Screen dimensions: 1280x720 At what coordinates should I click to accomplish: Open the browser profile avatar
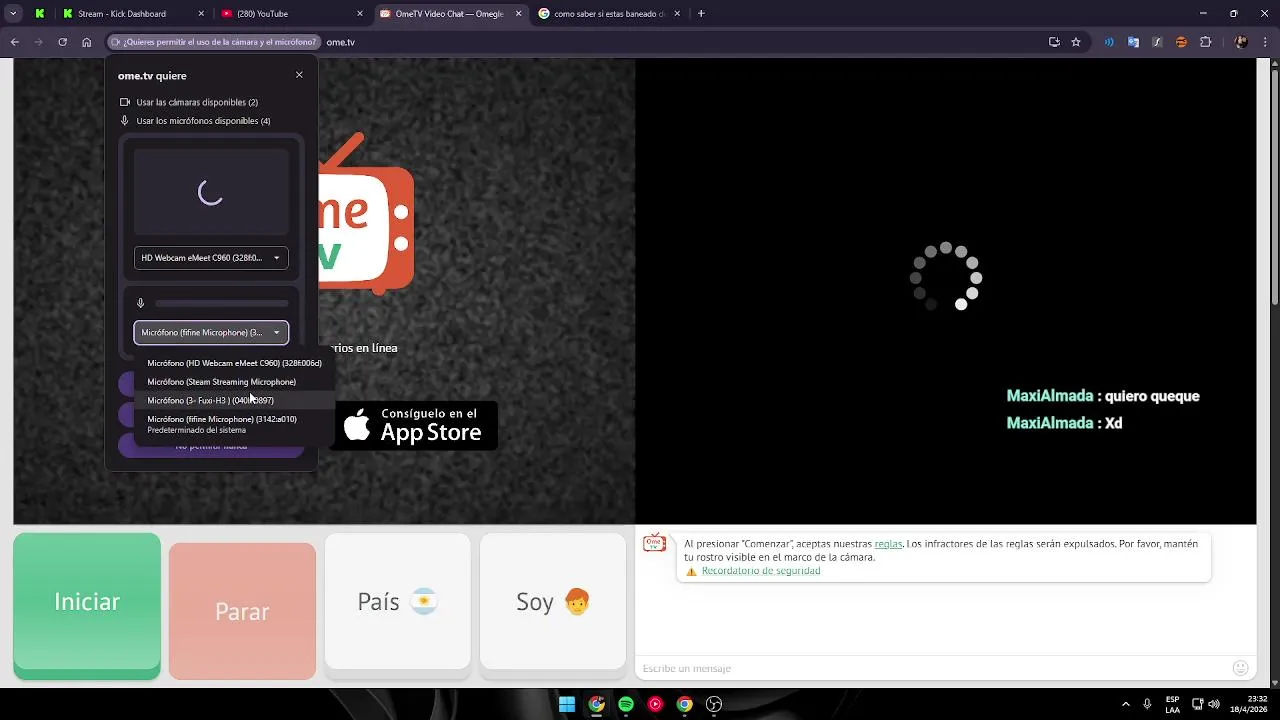click(1241, 42)
